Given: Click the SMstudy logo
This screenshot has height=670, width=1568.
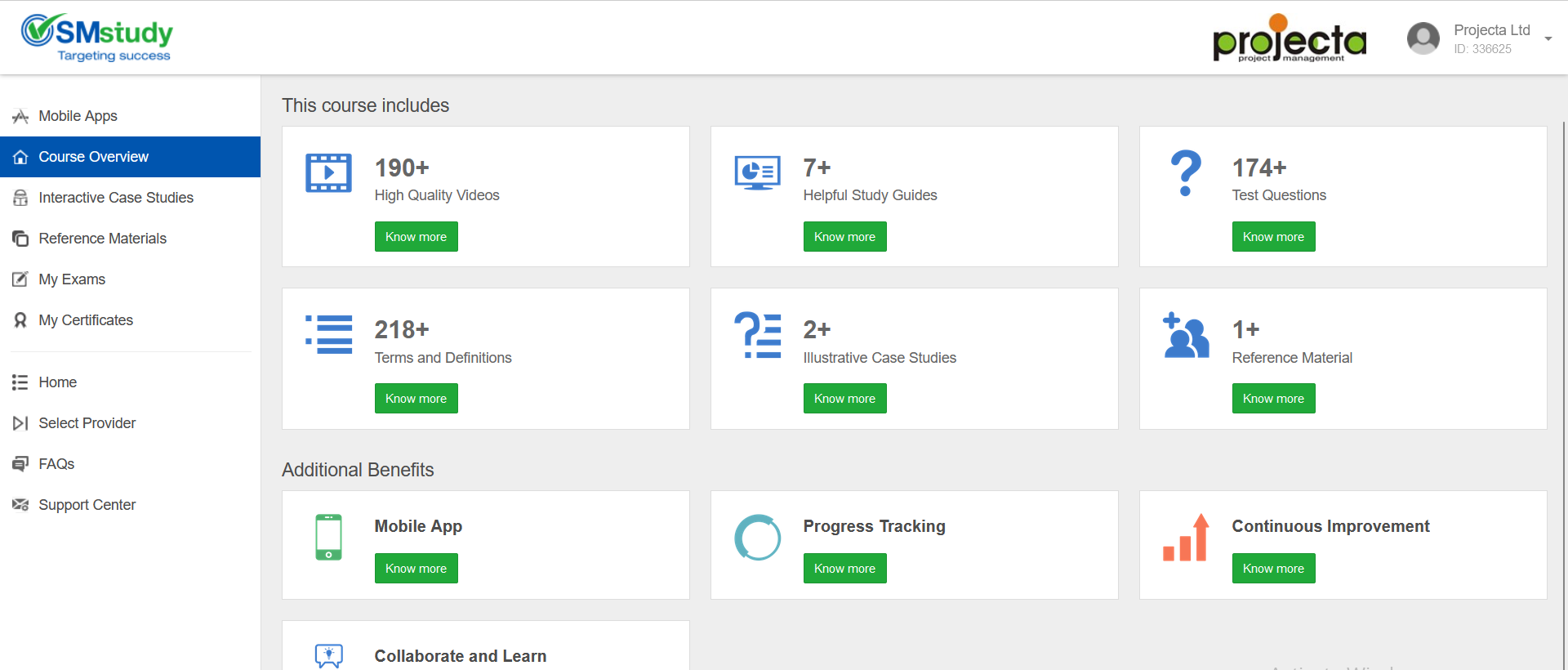Looking at the screenshot, I should [97, 38].
